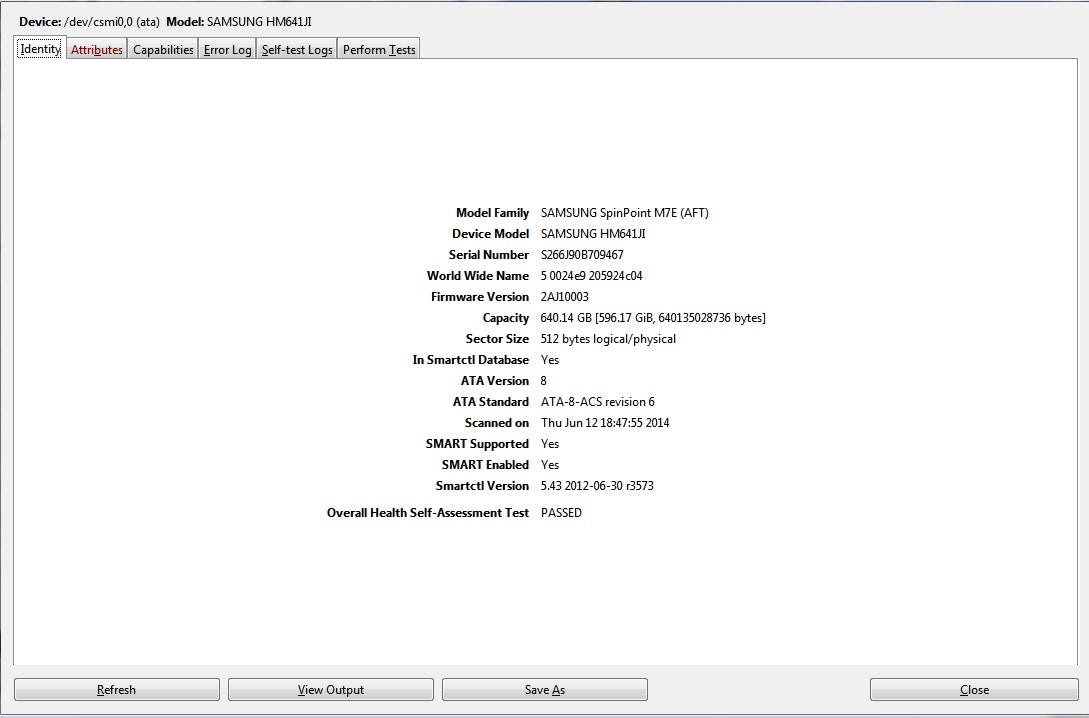Click the Serial Number label
This screenshot has height=718, width=1089.
(x=489, y=255)
